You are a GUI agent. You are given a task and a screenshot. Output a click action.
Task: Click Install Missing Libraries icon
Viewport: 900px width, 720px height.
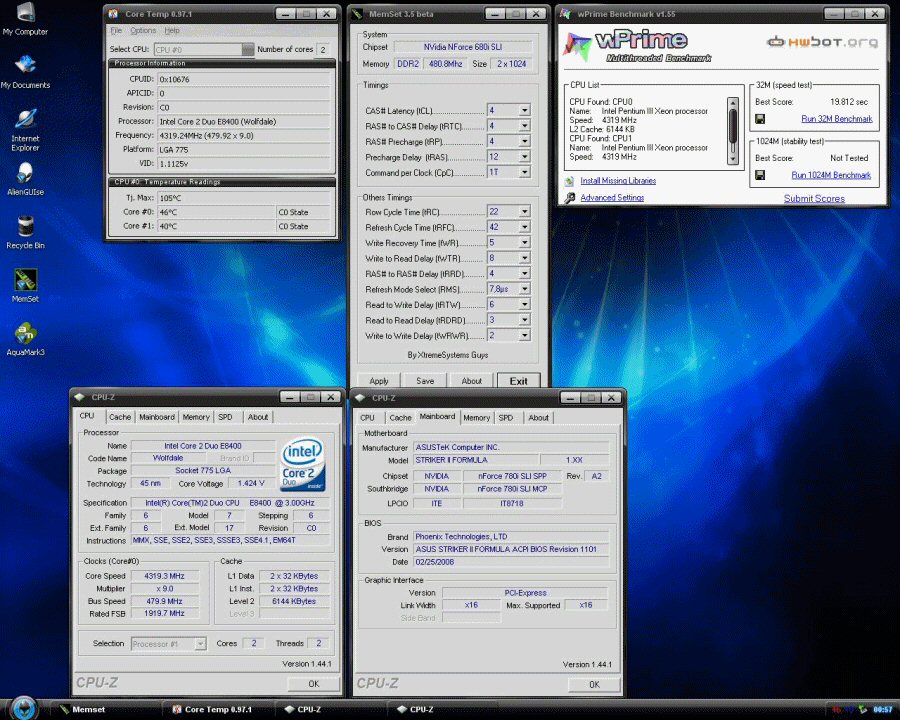click(x=569, y=181)
